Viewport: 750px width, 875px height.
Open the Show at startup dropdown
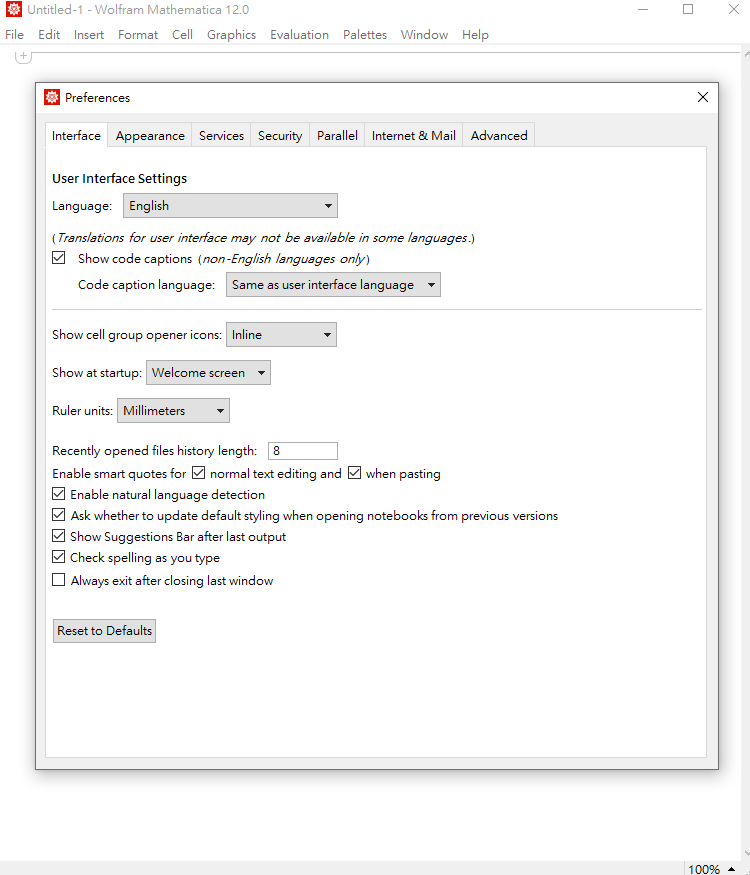[208, 373]
